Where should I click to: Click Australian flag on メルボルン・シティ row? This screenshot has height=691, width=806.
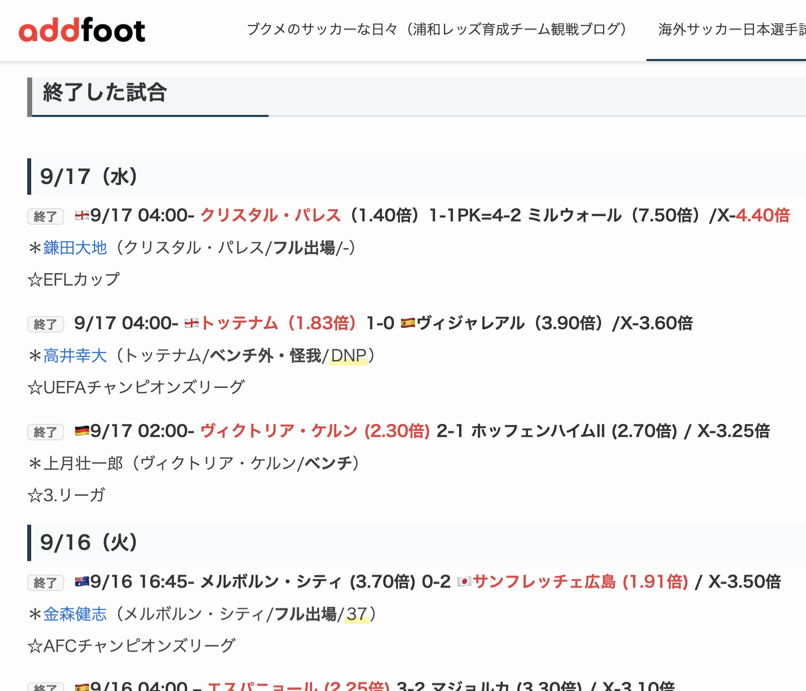[82, 581]
